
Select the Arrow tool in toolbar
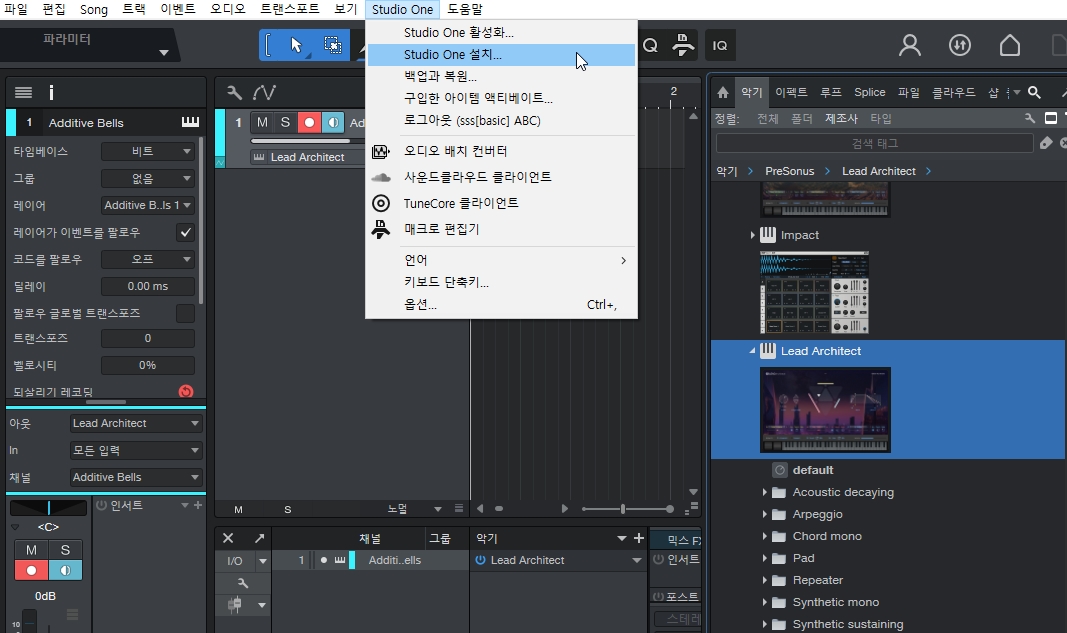tap(296, 45)
